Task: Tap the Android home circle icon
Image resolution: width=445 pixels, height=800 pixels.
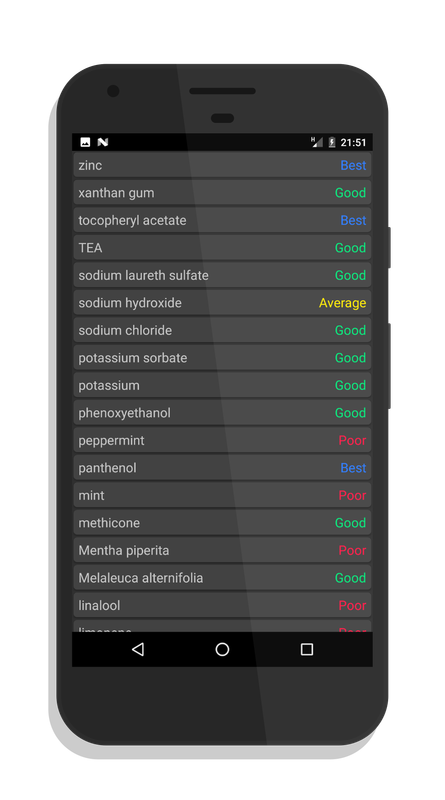Action: tap(222, 649)
